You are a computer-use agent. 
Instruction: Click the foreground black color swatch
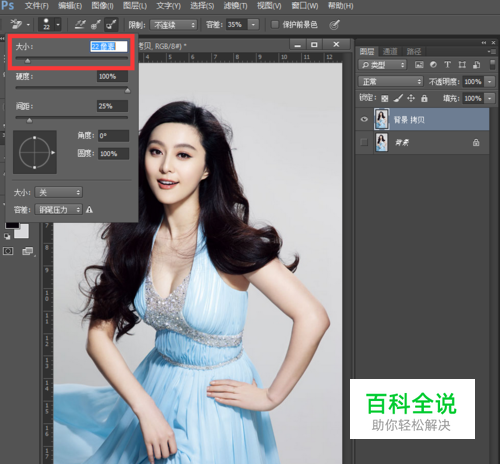(11, 225)
